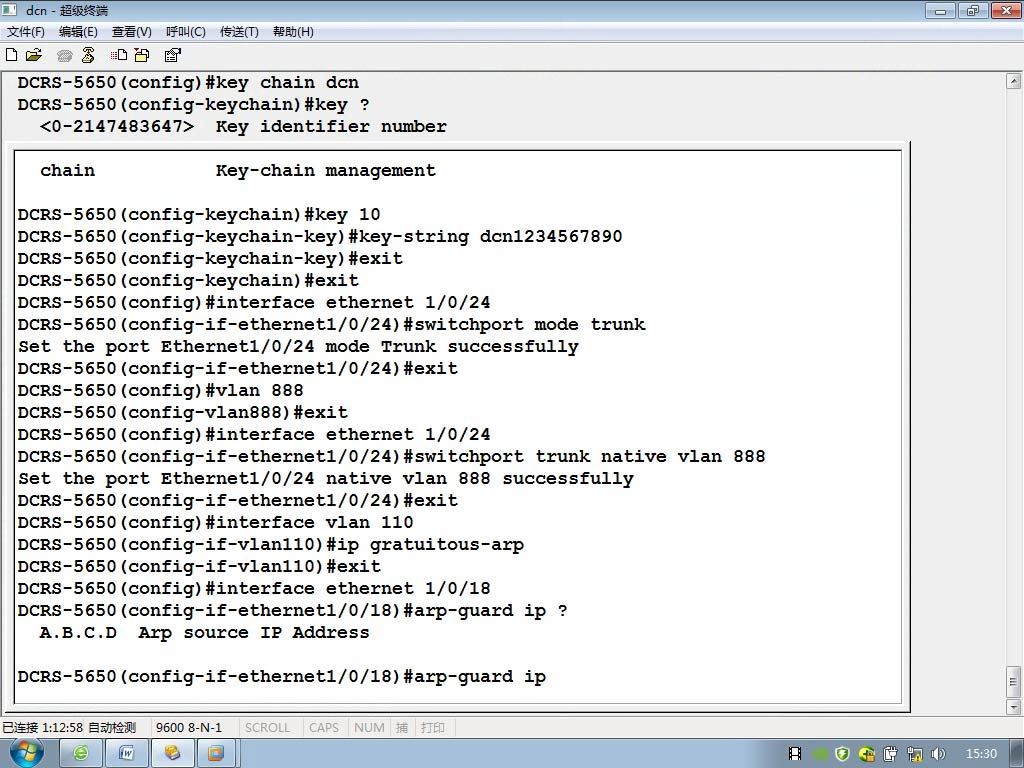
Task: Click the 捕 status indicator
Action: 402,728
